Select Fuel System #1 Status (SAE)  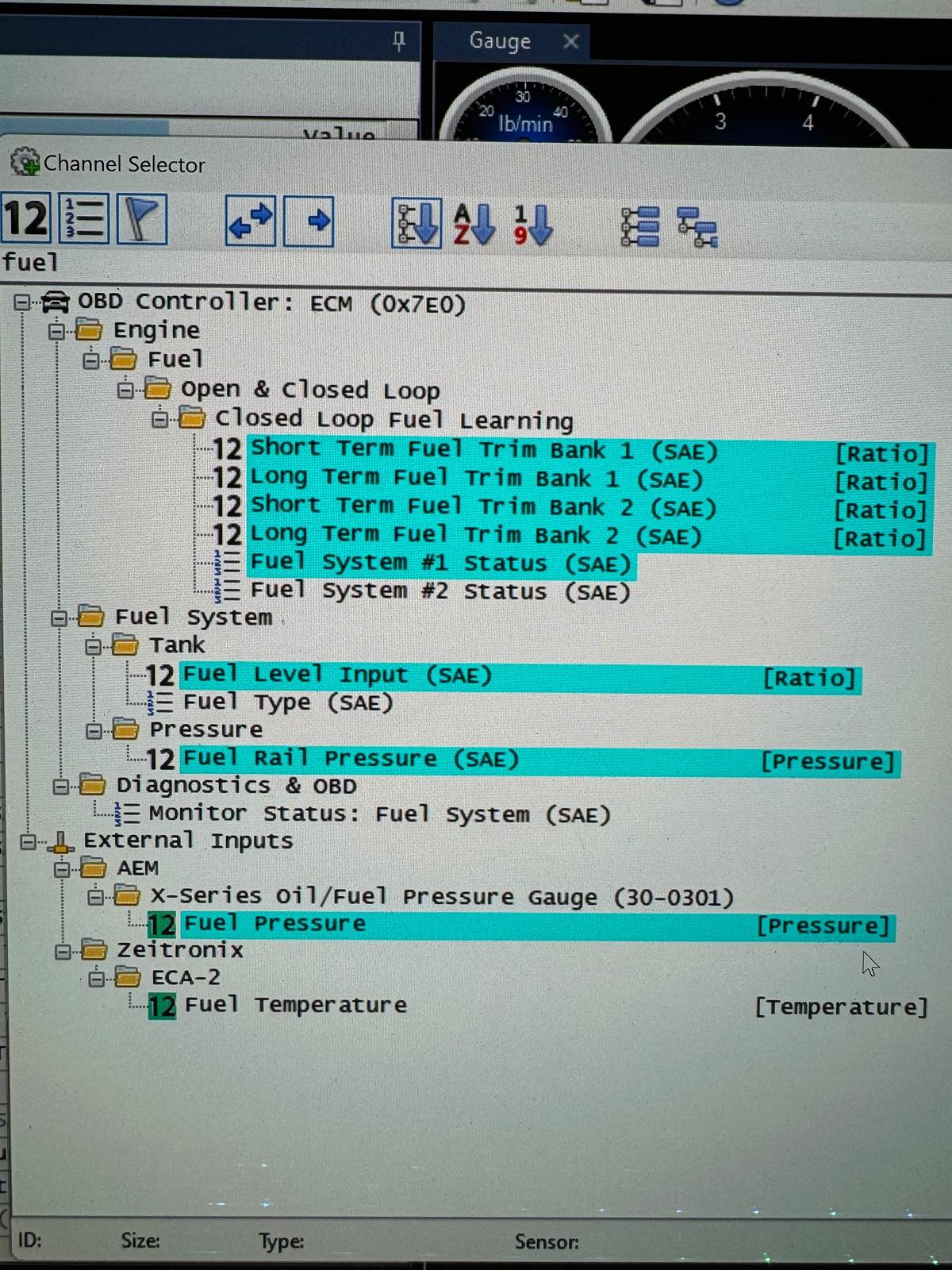point(440,564)
